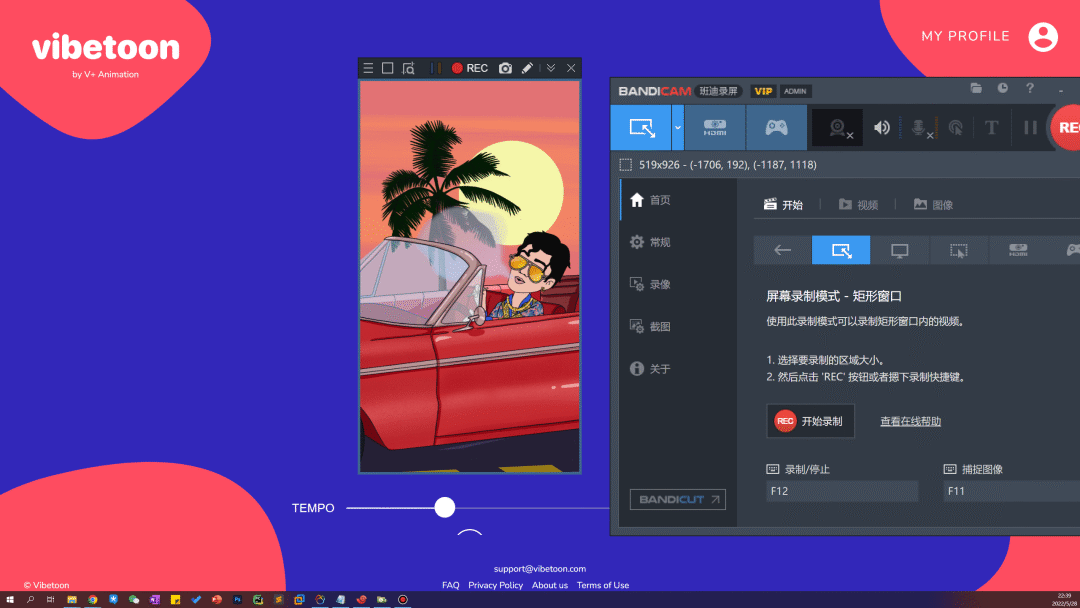1080x608 pixels.
Task: Unmute the crossed-out microphone toggle
Action: pos(920,128)
